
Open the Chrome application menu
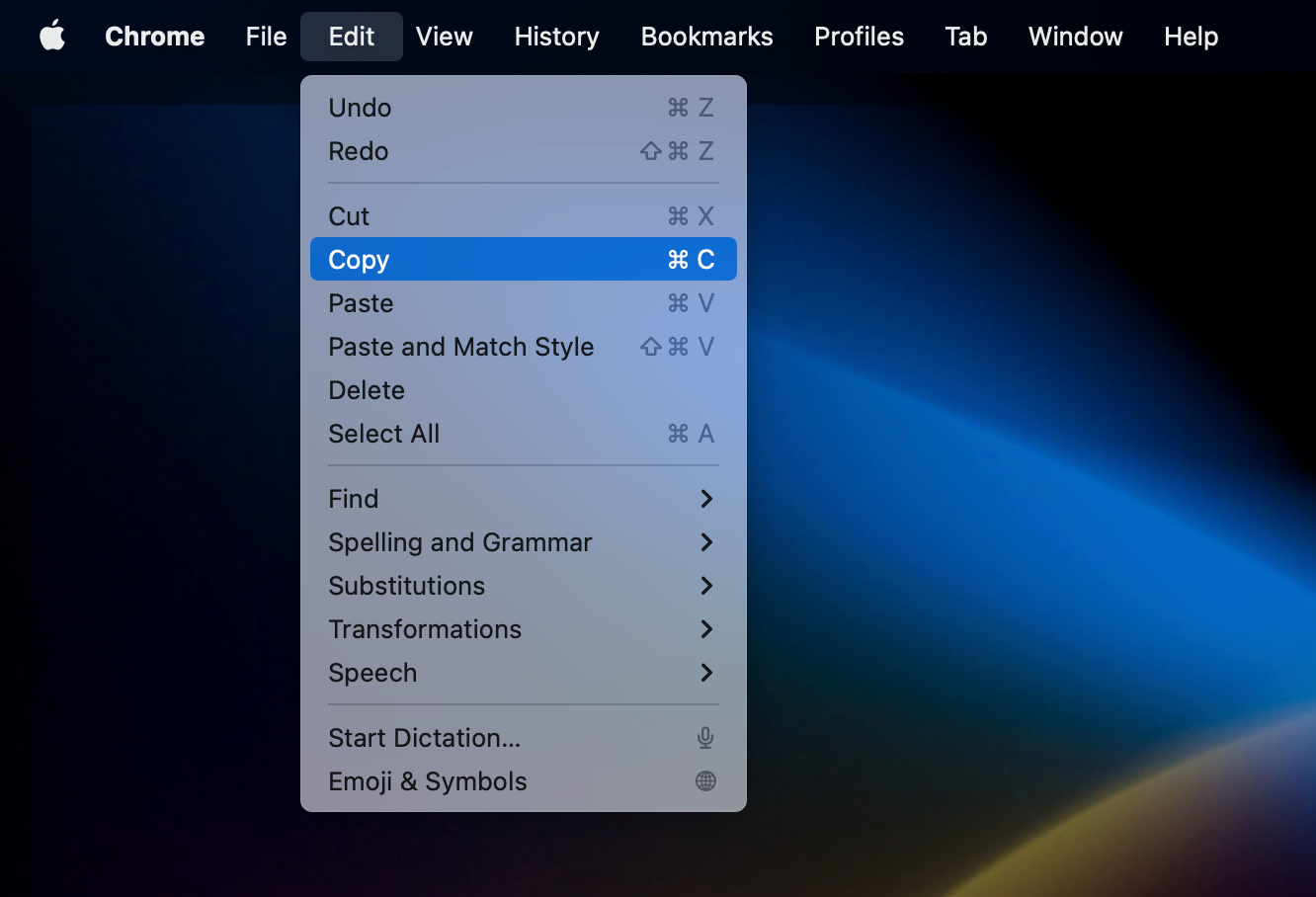(155, 37)
